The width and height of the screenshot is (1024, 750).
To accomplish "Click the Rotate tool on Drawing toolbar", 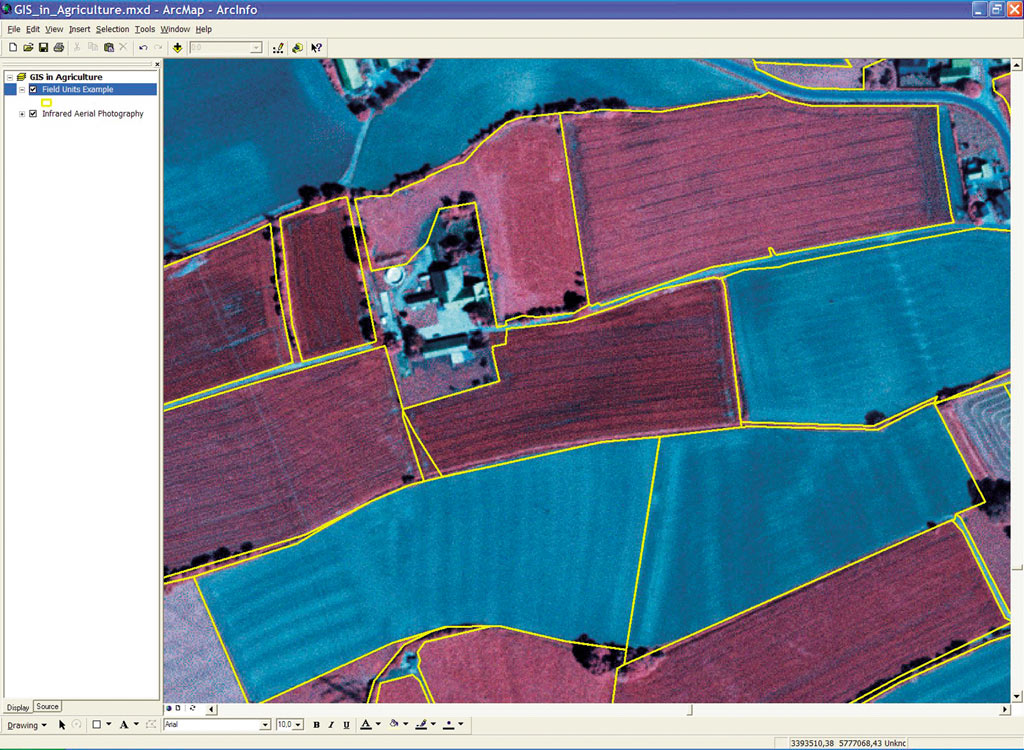I will point(76,725).
